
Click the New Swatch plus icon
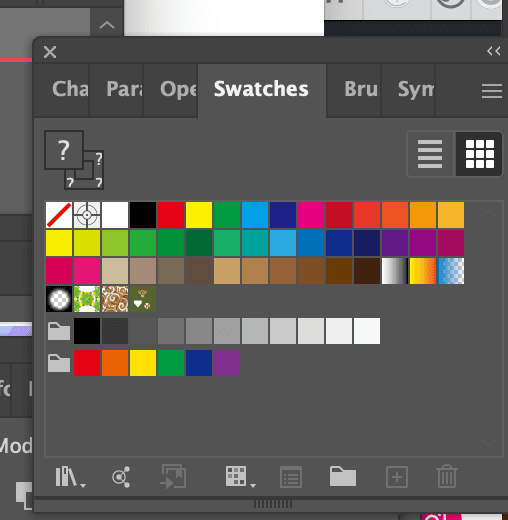point(397,477)
